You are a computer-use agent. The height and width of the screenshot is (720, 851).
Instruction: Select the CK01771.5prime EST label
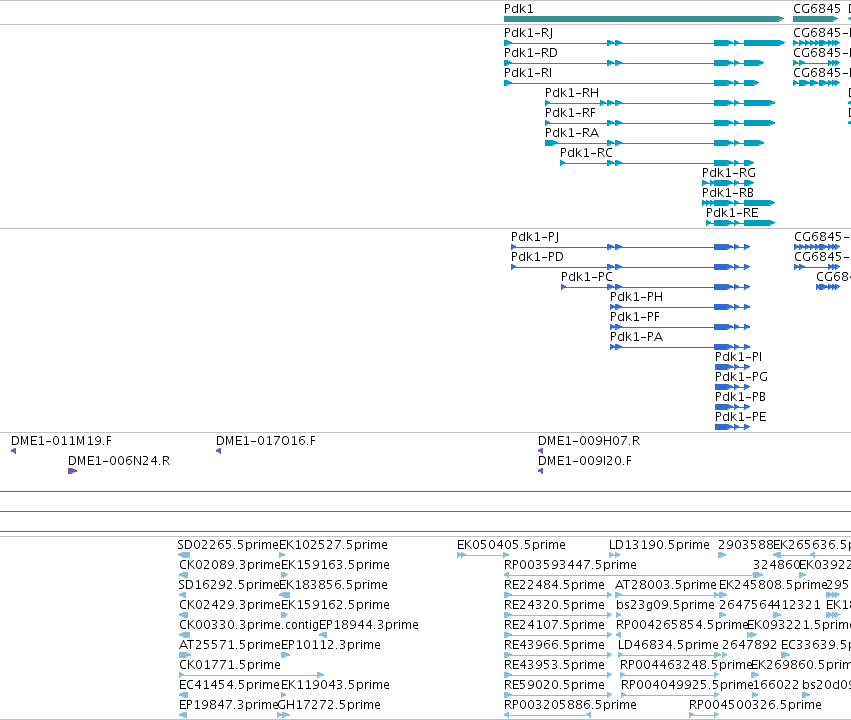pyautogui.click(x=230, y=665)
